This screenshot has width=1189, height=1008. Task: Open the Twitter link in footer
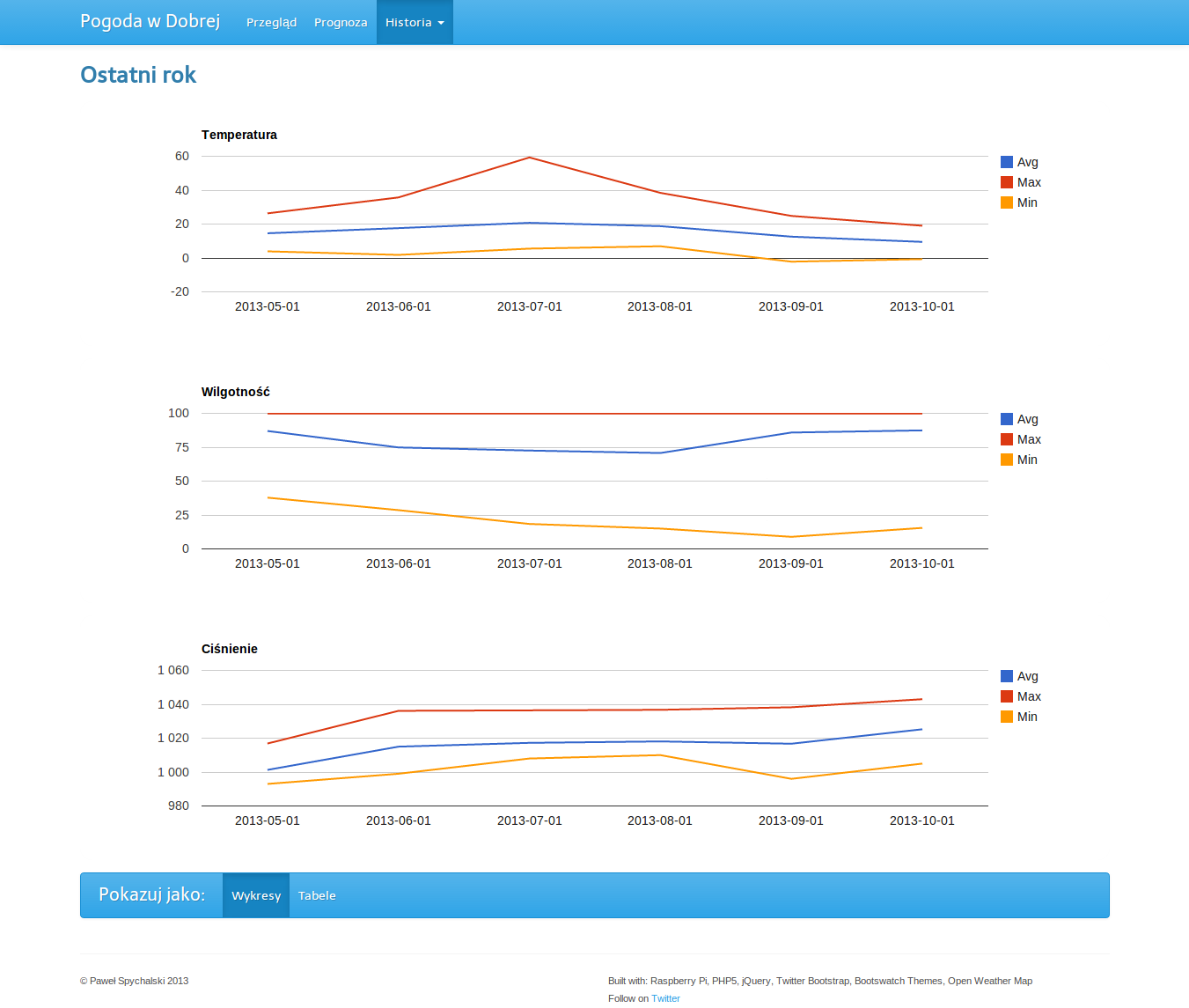[665, 998]
